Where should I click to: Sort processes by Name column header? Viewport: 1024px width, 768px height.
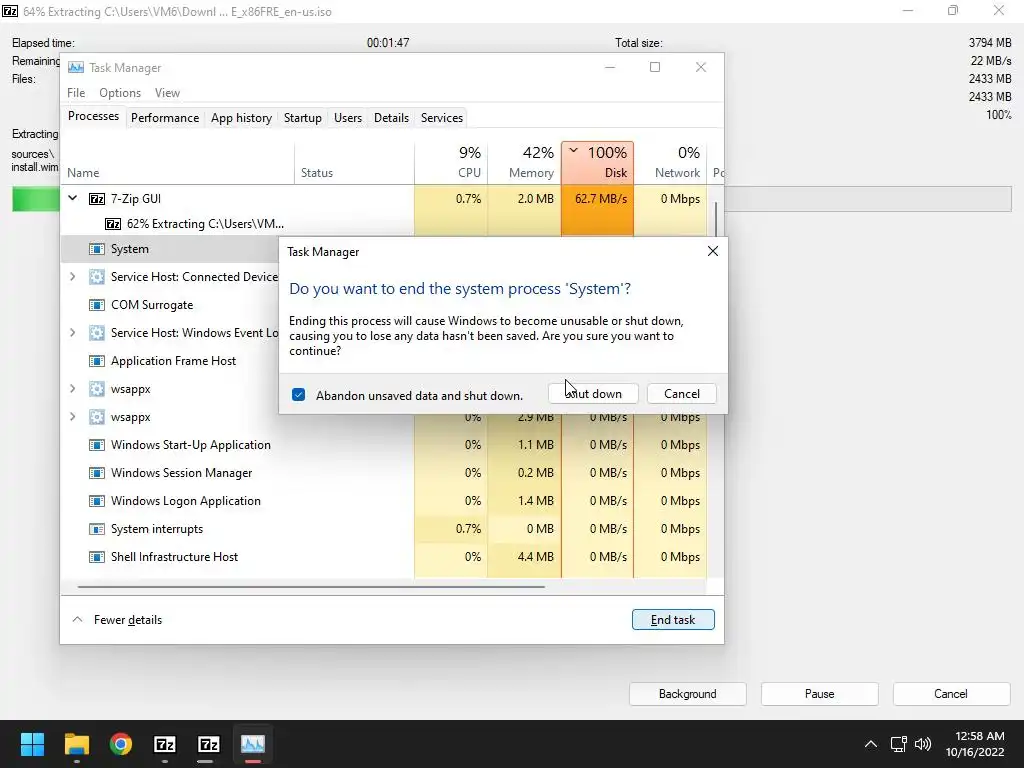pos(178,162)
